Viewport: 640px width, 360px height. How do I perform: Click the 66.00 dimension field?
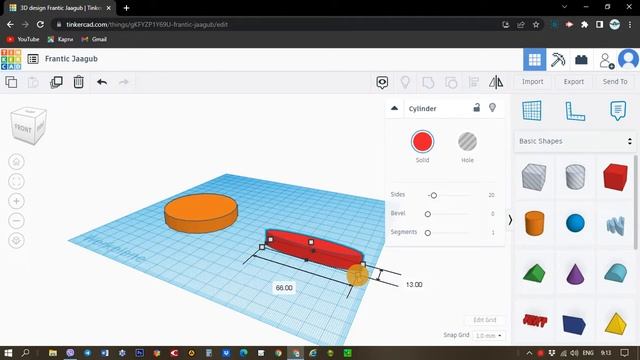coord(284,288)
